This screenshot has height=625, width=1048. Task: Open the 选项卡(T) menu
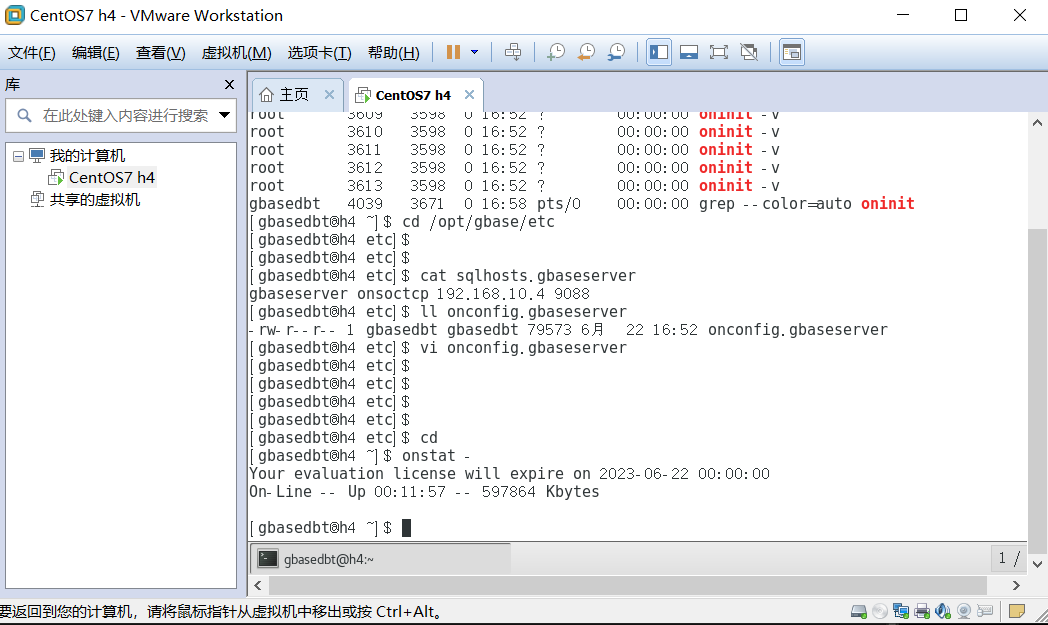[x=319, y=53]
